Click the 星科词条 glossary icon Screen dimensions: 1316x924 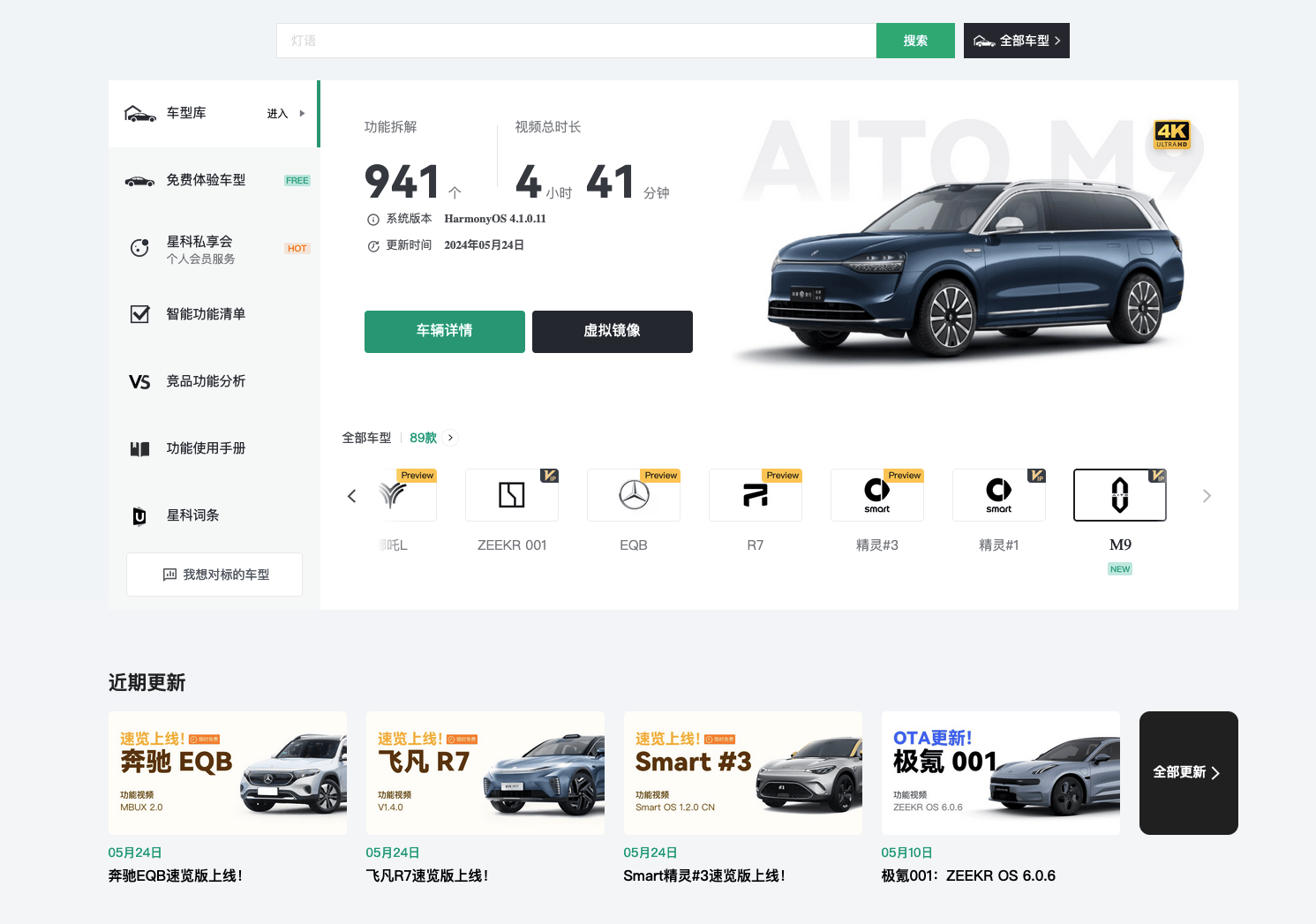(140, 515)
